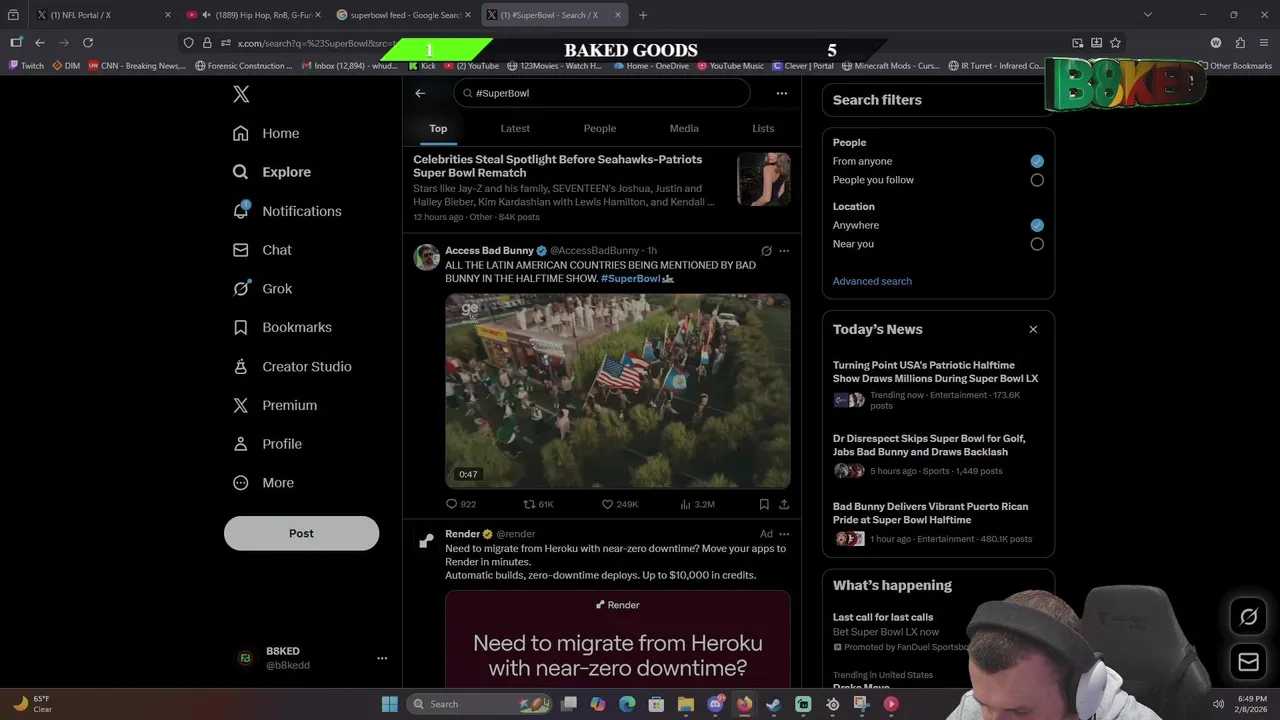Open the floating Grok button at right edge
The width and height of the screenshot is (1280, 720).
tap(1248, 617)
